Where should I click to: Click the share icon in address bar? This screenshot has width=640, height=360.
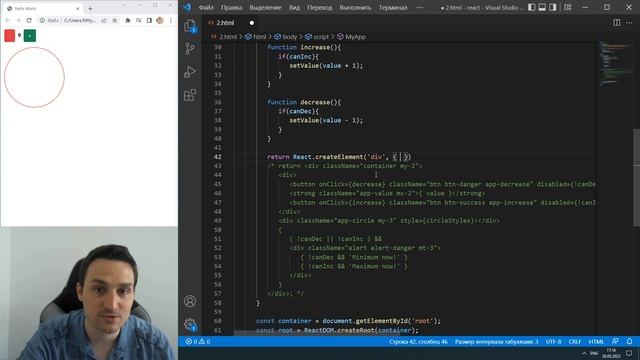(104, 20)
